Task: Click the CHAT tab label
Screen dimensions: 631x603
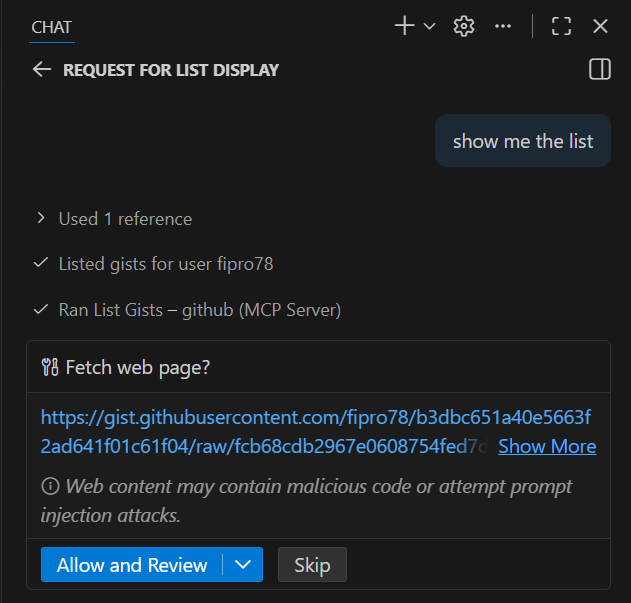Action: (52, 26)
